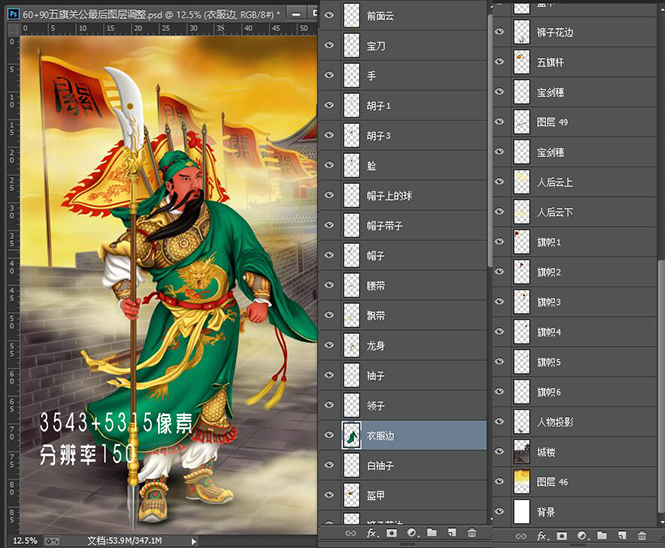Click the document title tab text
This screenshot has height=548, width=665.
[x=151, y=14]
